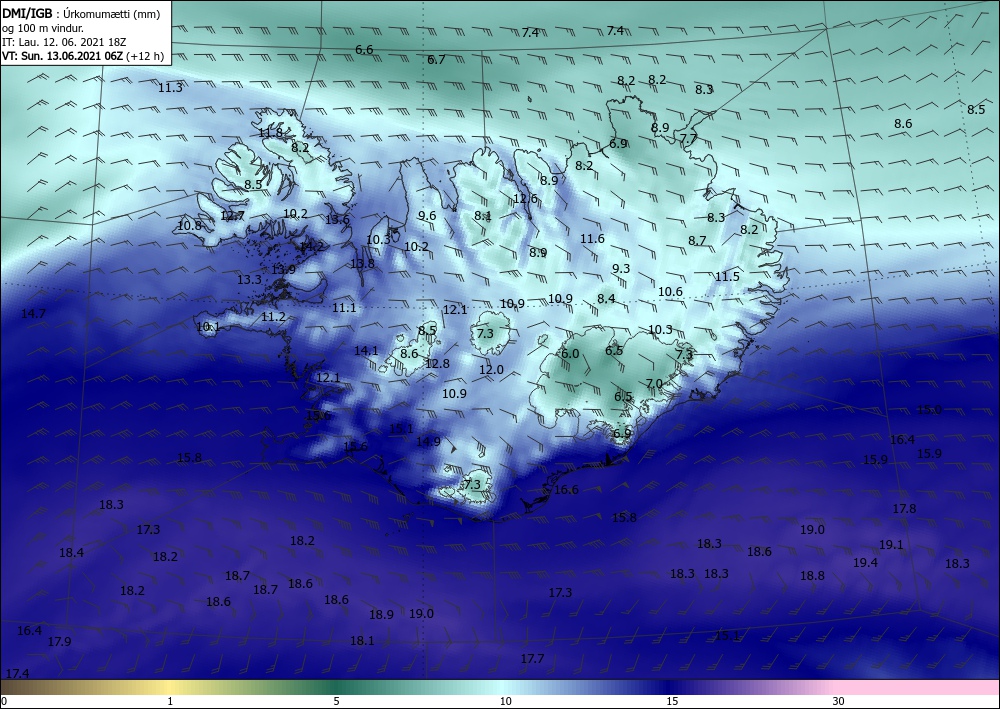This screenshot has height=709, width=1000.
Task: Click the 17.4 value in bottom corner
Action: click(17, 674)
